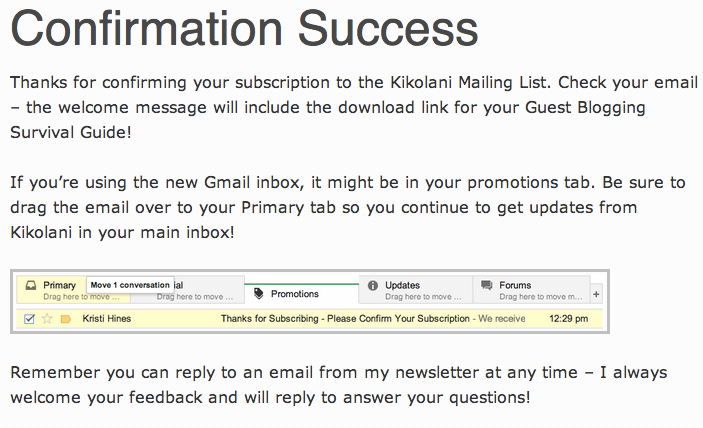Open the Promotions tab
Screen dimensions: 703x428
coord(294,294)
